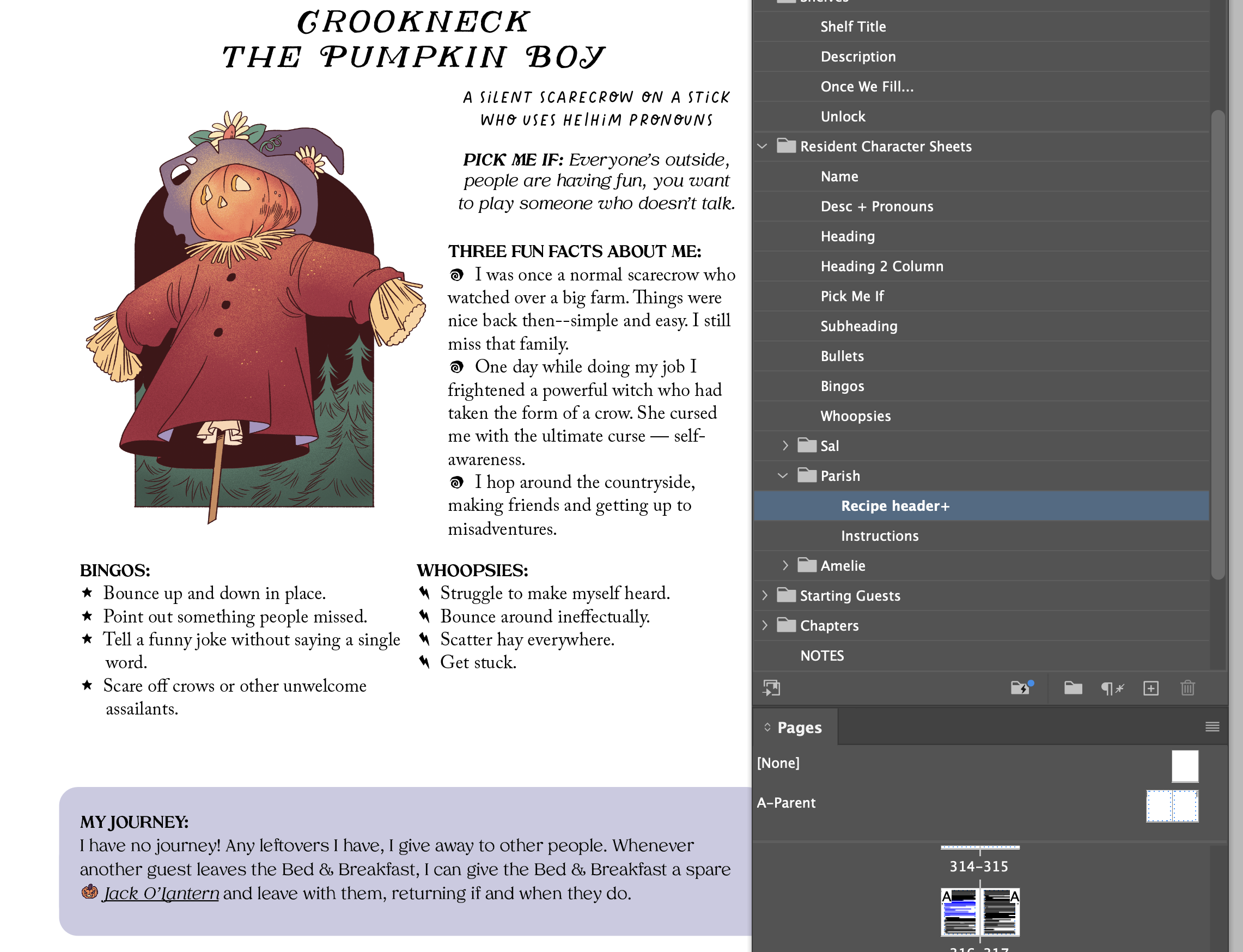Click the add item plus icon in toolbar
The image size is (1243, 952).
coord(1150,688)
